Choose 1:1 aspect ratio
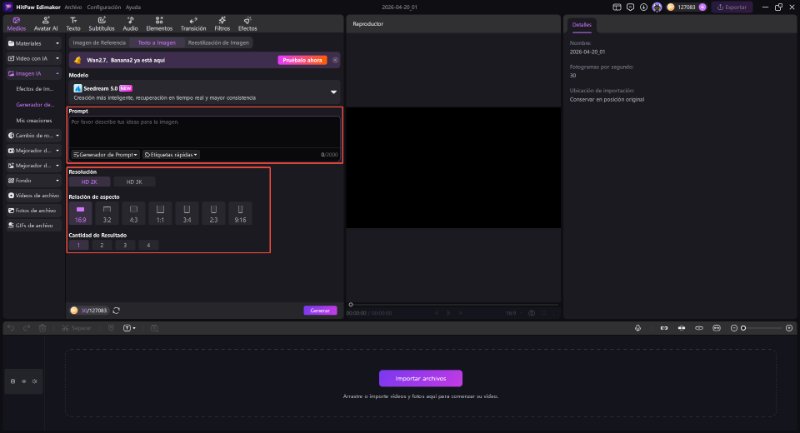This screenshot has height=433, width=800. pos(160,214)
